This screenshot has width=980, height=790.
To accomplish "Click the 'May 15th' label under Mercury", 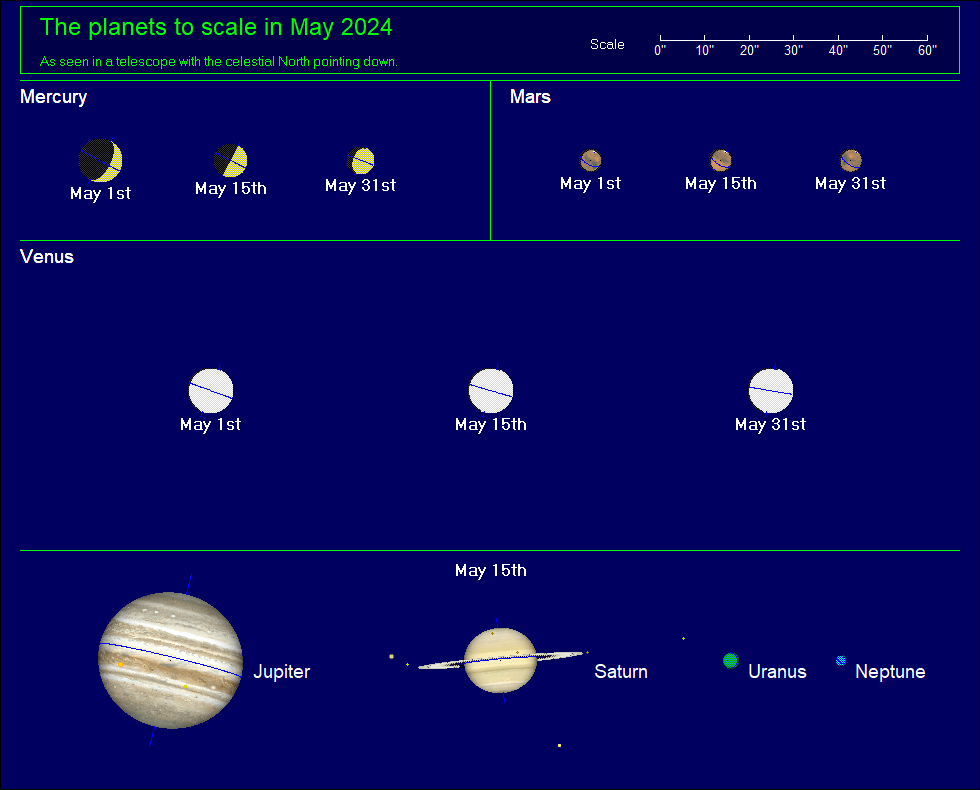I will 231,189.
